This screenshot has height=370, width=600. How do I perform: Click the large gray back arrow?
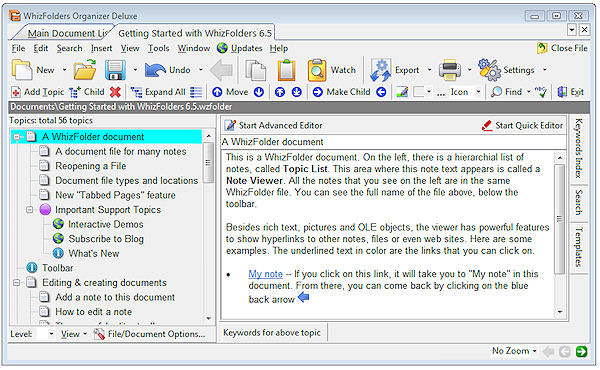222,70
